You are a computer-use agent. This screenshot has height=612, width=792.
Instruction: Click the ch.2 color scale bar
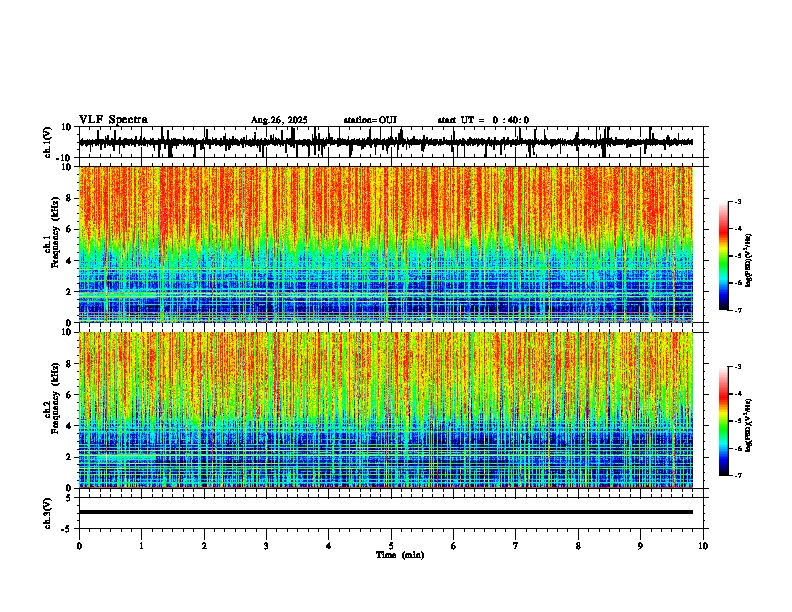click(x=723, y=421)
